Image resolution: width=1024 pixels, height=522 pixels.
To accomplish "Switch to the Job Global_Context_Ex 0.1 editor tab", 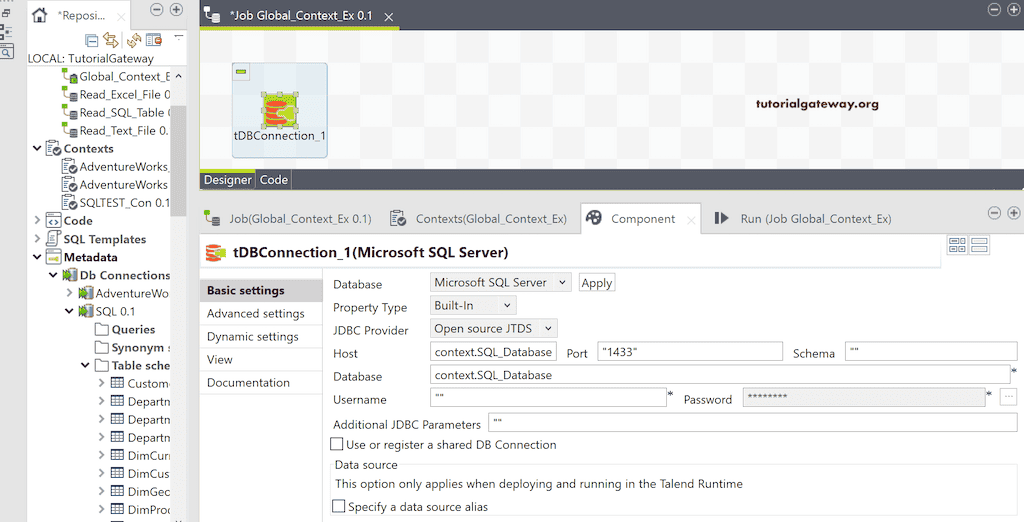I will (x=300, y=15).
